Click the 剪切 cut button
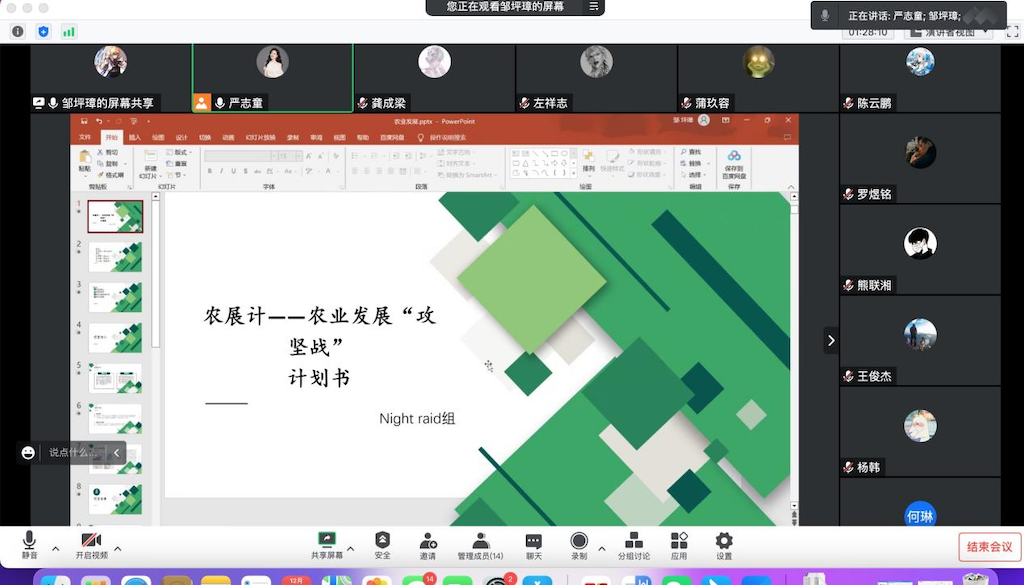Screen dimensions: 1024x585 (x=108, y=152)
